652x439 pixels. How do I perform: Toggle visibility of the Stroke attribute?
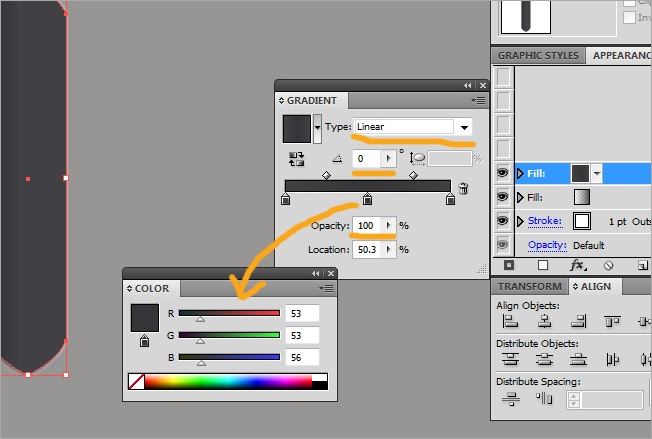tap(502, 221)
